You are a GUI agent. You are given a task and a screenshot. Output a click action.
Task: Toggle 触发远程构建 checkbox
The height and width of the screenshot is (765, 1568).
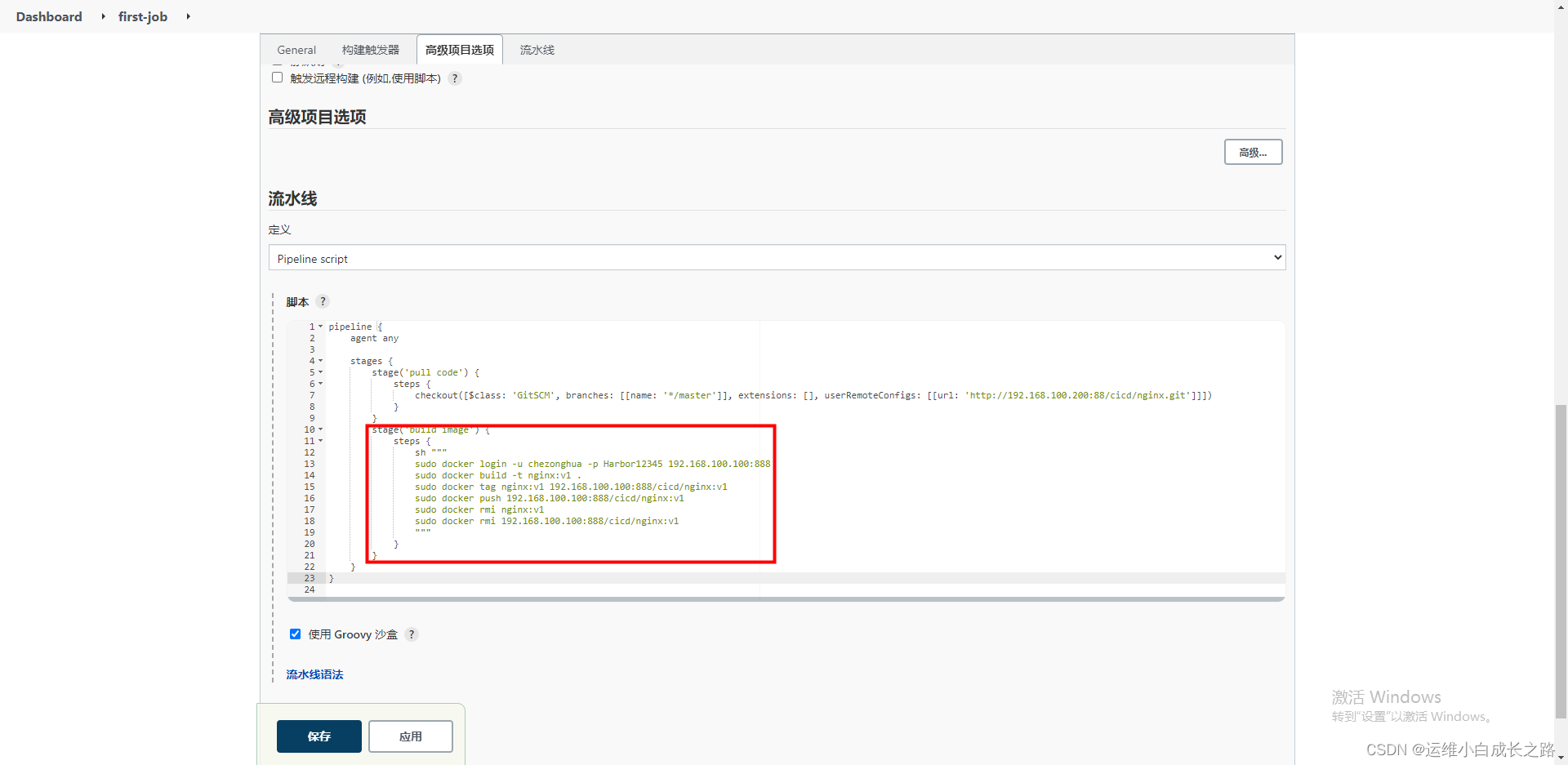(x=277, y=78)
